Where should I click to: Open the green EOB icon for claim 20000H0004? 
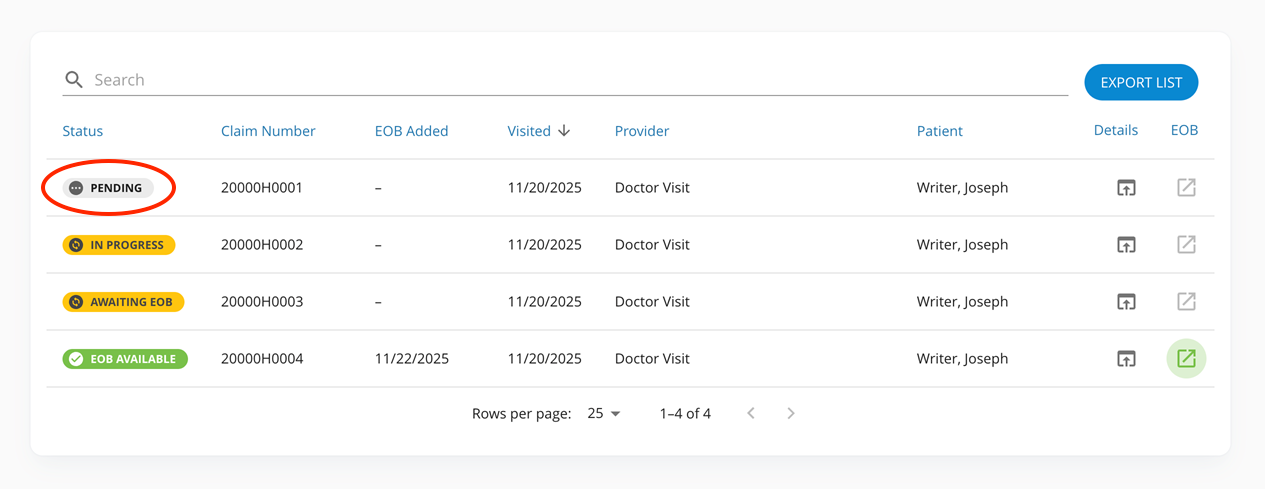[x=1186, y=359]
